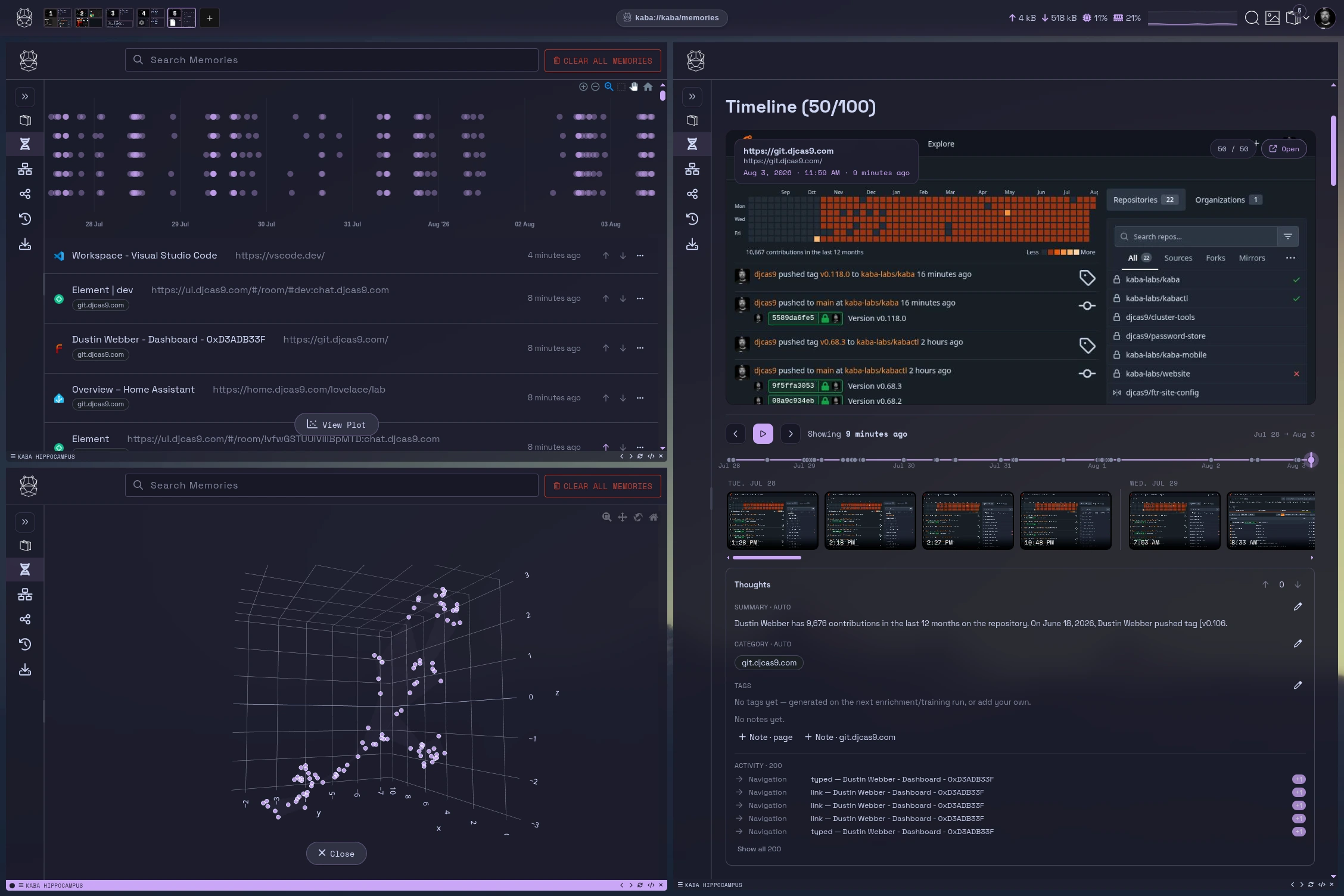Viewport: 1344px width, 896px height.
Task: Click the timeline scrubber handle at Aug 3
Action: [1311, 459]
